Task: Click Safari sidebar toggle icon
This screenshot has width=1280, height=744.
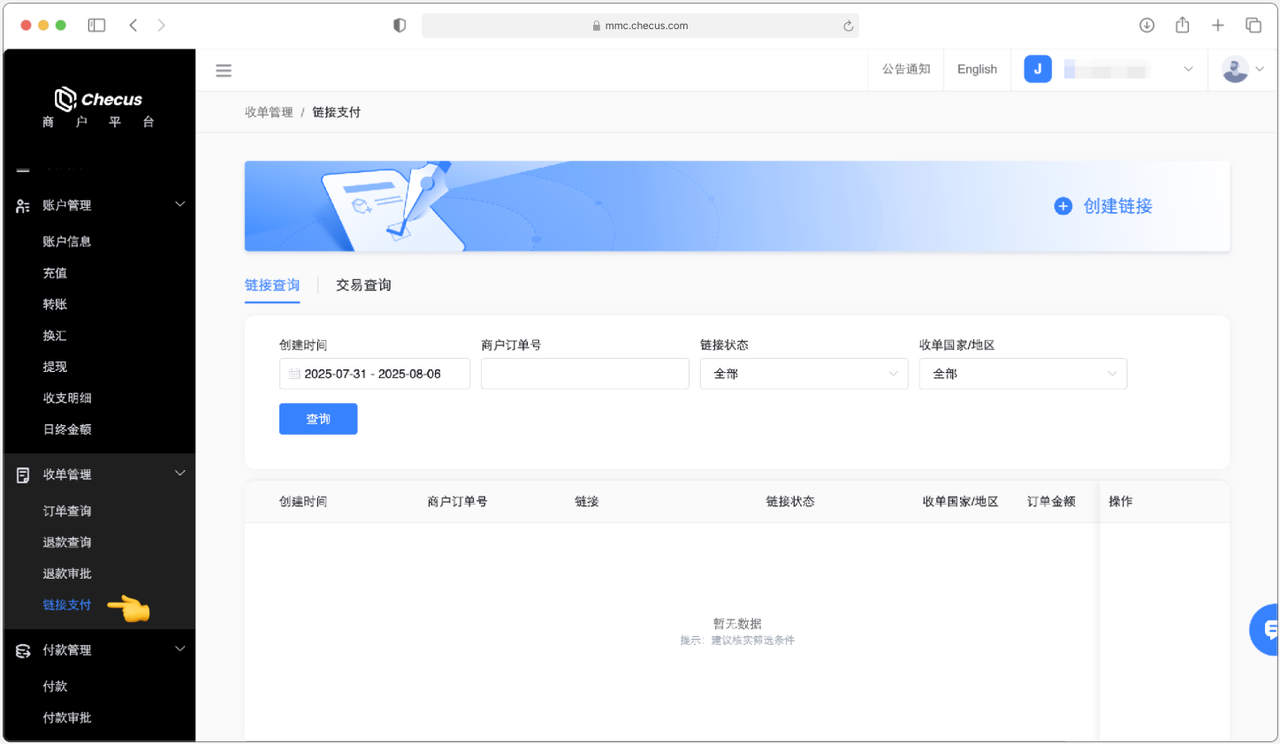Action: pos(97,25)
